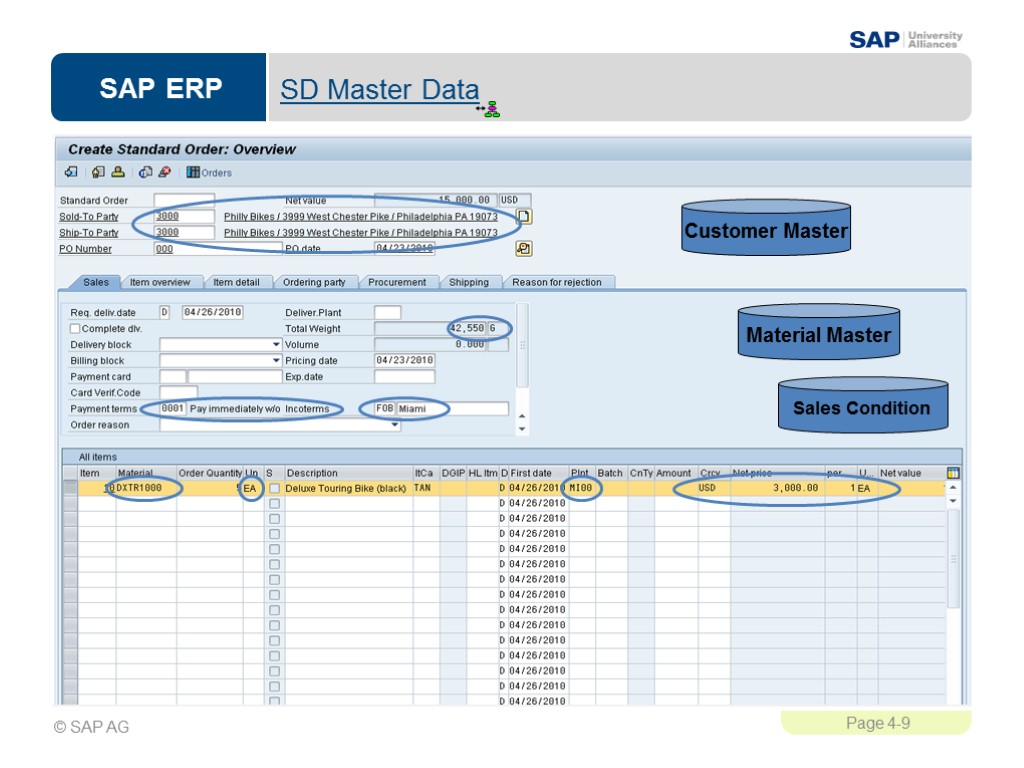
Task: Expand the Order reason dropdown
Action: click(395, 426)
